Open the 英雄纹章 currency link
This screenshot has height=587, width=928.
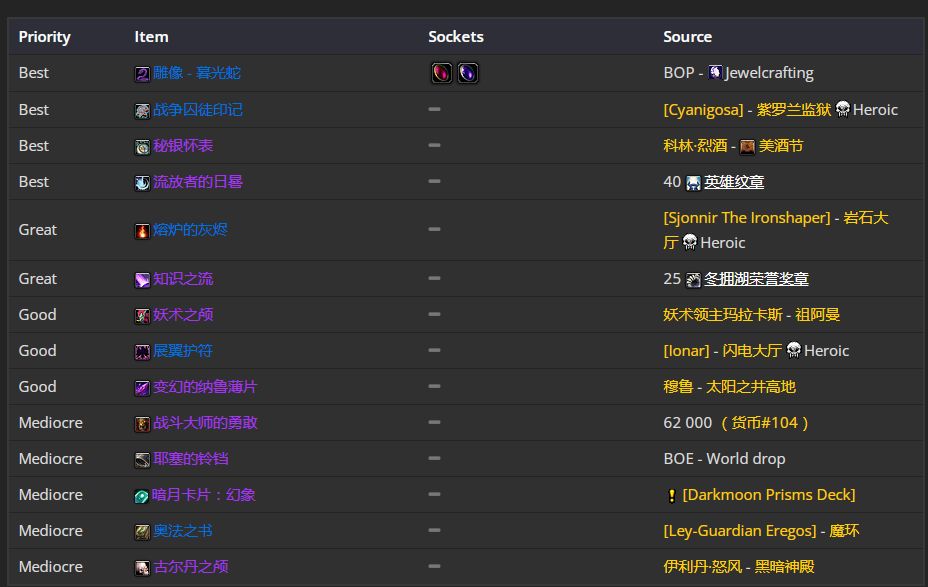[734, 182]
